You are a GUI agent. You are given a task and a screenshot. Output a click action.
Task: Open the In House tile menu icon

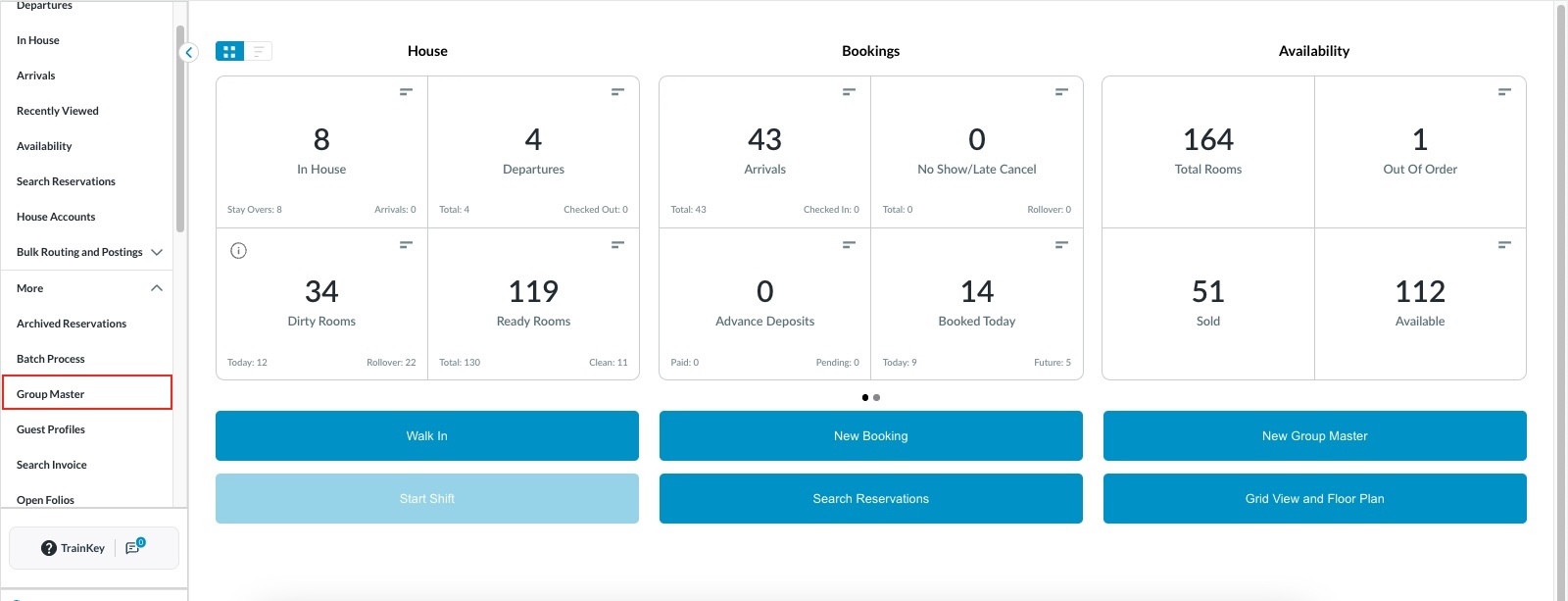(x=406, y=92)
